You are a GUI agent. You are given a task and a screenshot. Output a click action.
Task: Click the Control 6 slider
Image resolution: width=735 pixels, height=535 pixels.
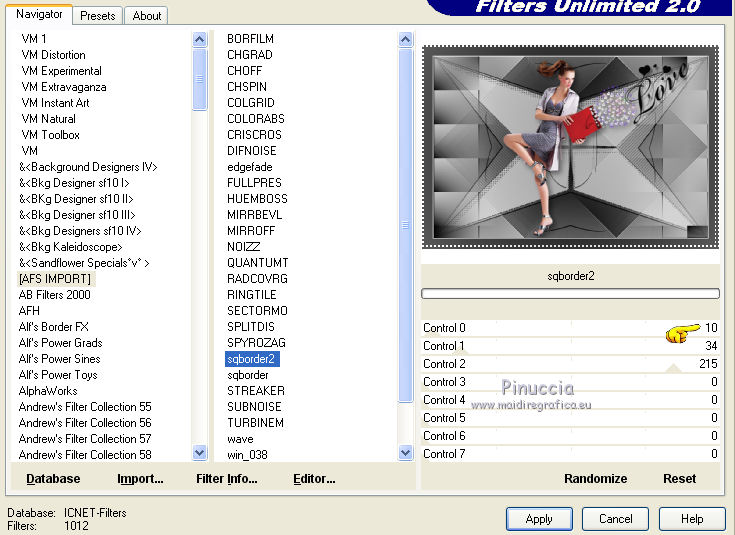pos(570,436)
